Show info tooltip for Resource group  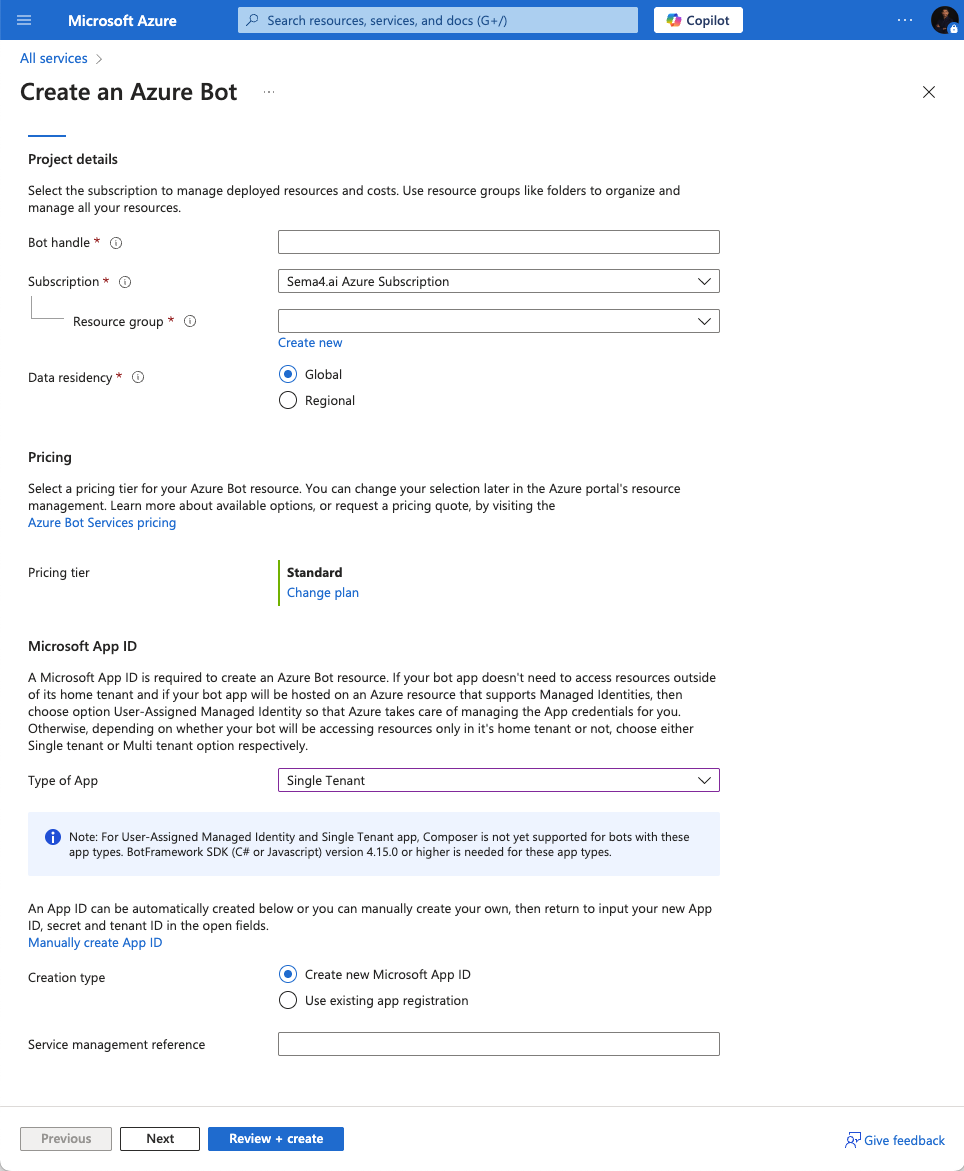pyautogui.click(x=190, y=321)
